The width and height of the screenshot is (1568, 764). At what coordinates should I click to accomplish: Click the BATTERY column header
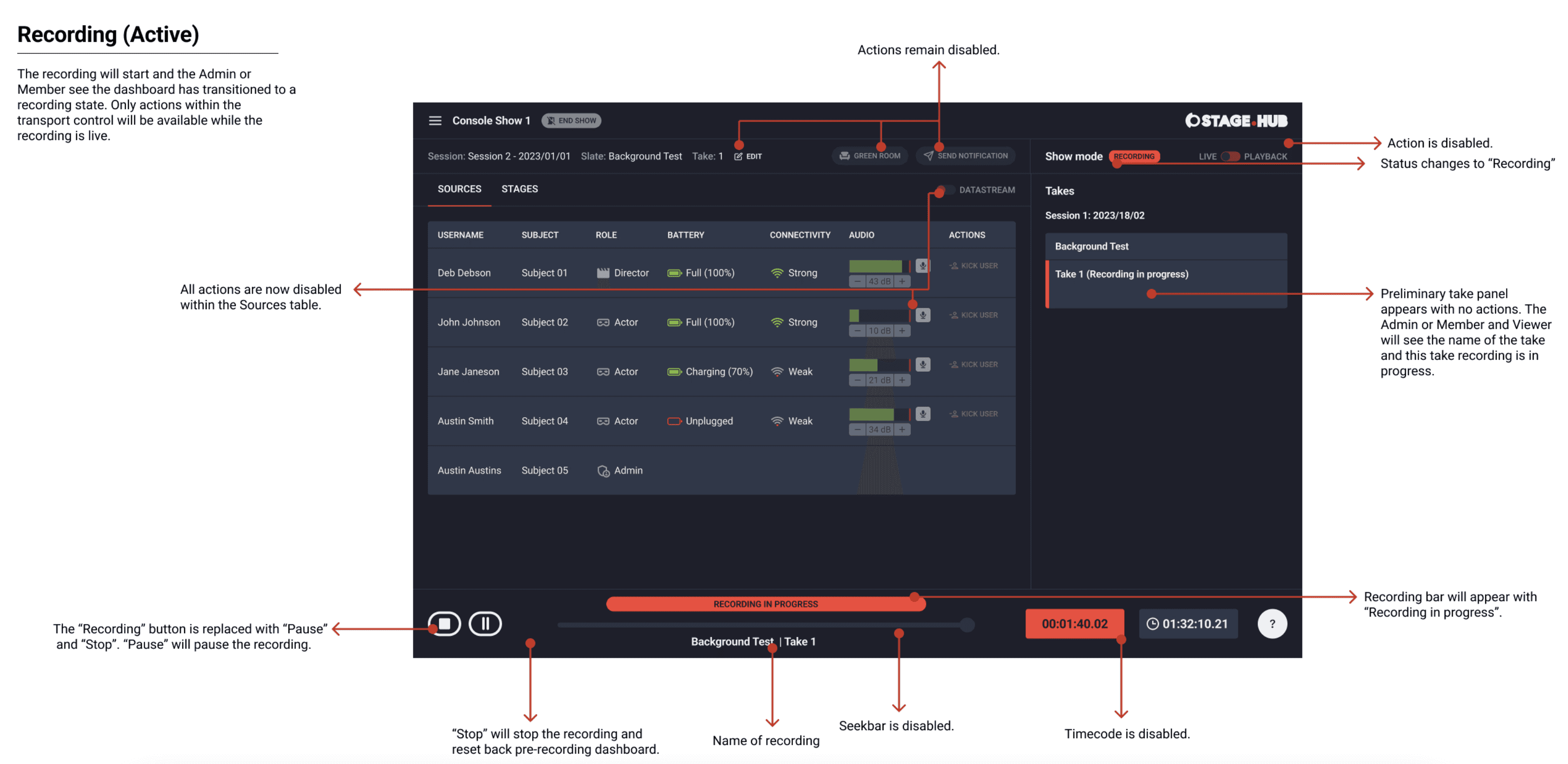[x=685, y=235]
